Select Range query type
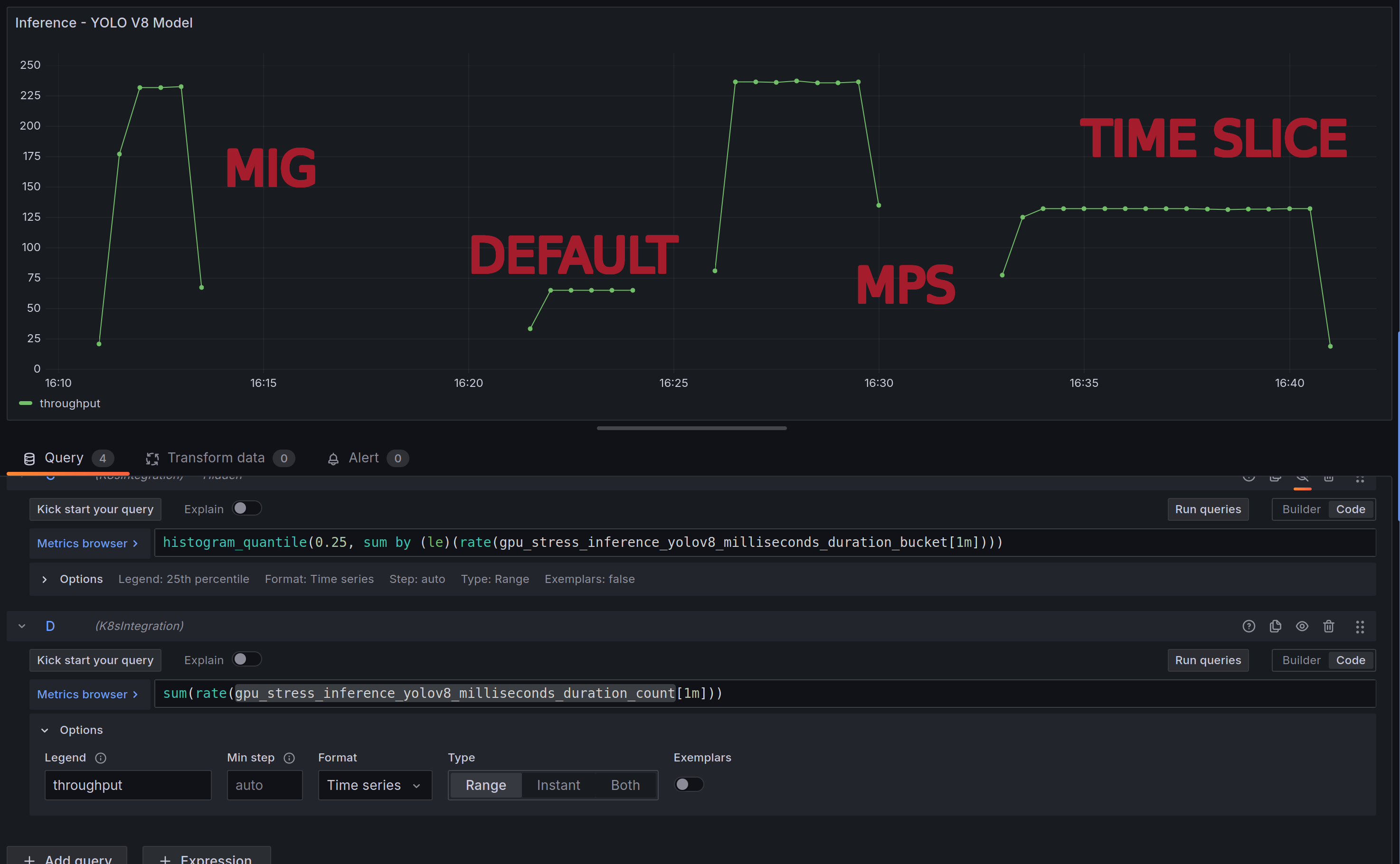This screenshot has height=864, width=1400. 485,785
